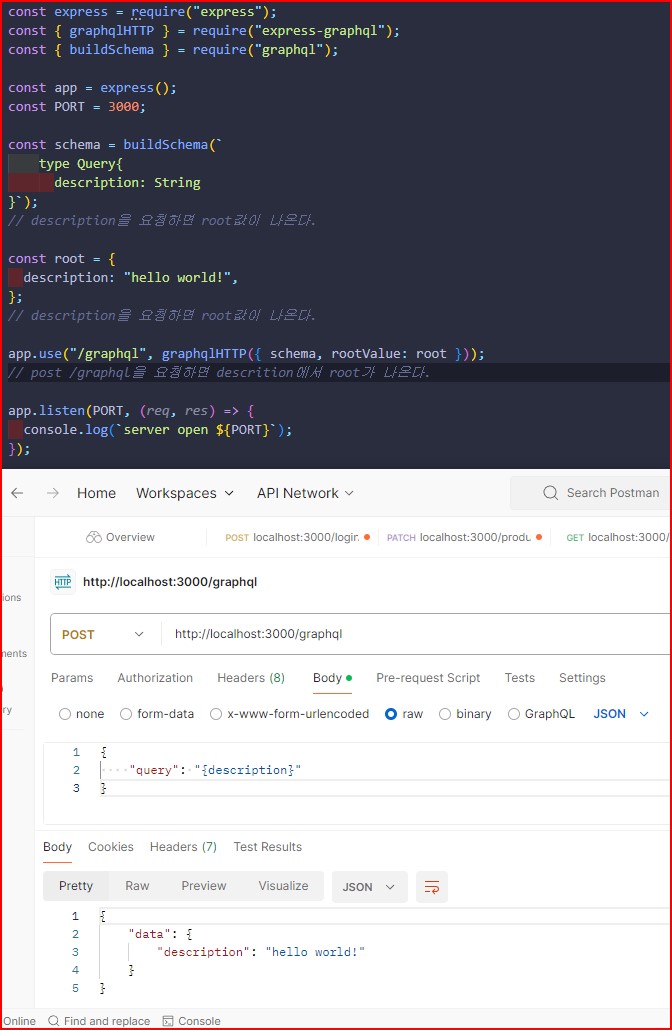This screenshot has width=672, height=1030.
Task: Select the binary radio button
Action: (x=445, y=714)
